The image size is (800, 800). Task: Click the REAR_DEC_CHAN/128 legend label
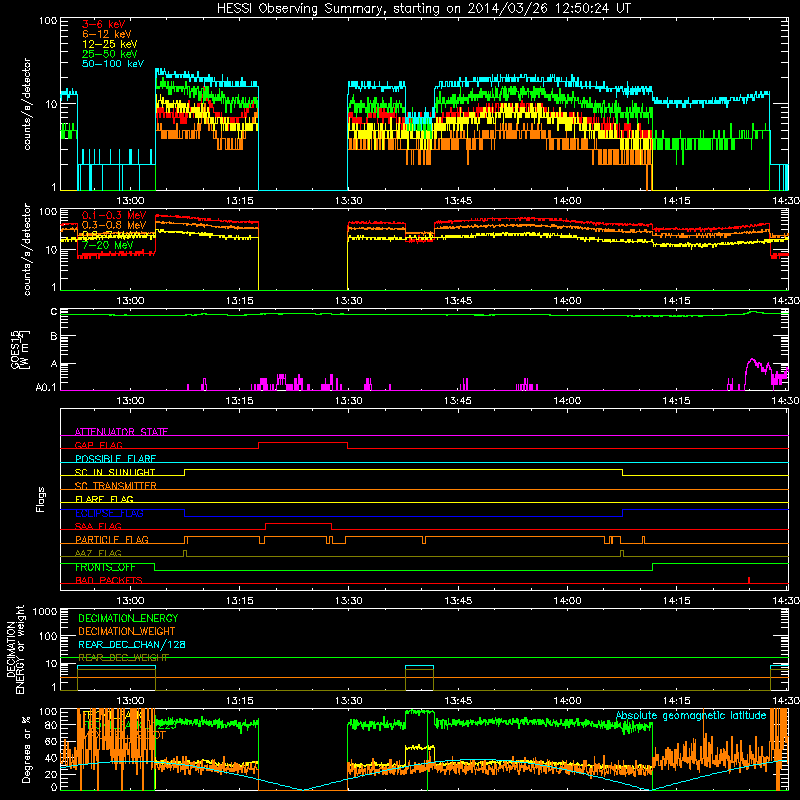pos(132,644)
